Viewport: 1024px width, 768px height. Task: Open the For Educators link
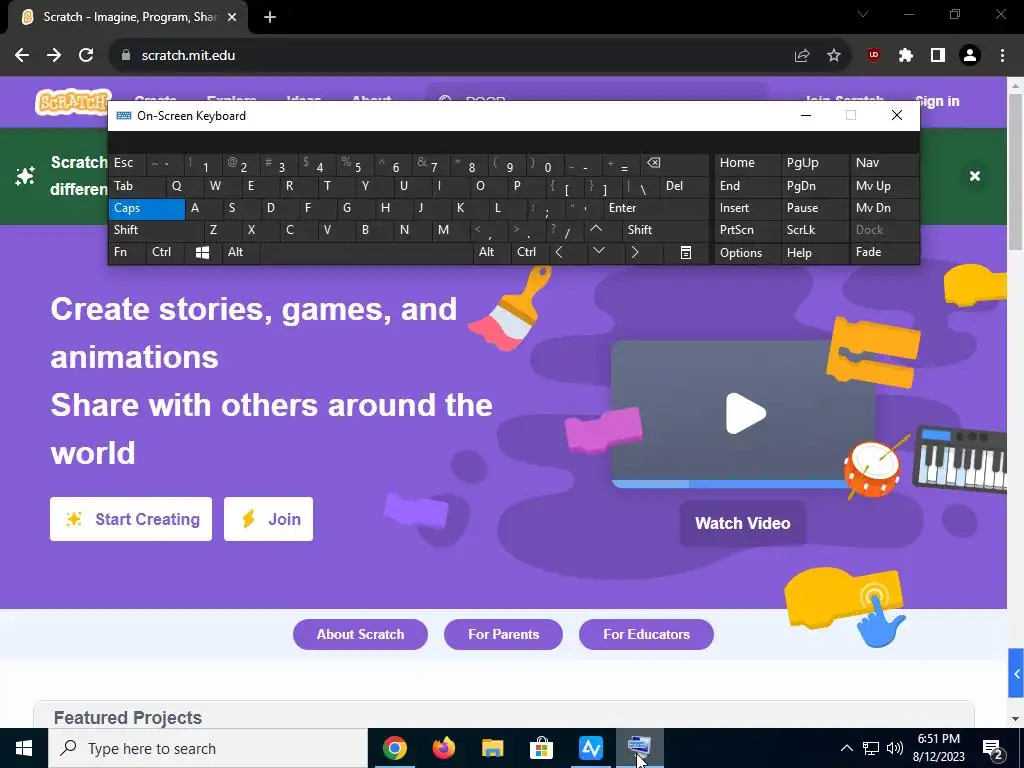click(x=647, y=635)
